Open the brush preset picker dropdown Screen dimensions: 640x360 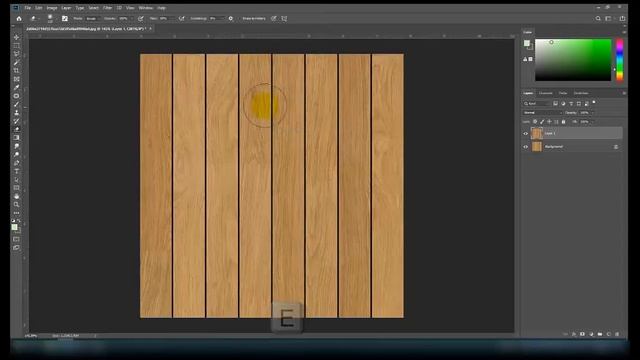(51, 18)
